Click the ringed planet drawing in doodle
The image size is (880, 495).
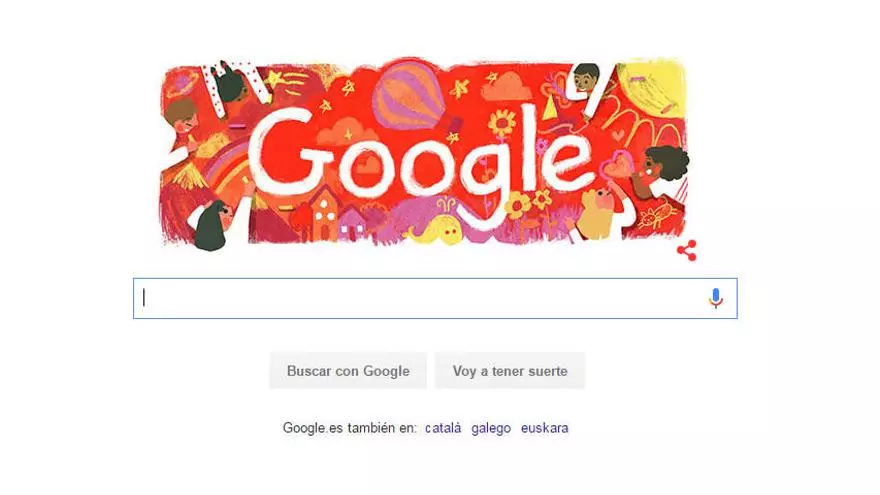pyautogui.click(x=181, y=83)
